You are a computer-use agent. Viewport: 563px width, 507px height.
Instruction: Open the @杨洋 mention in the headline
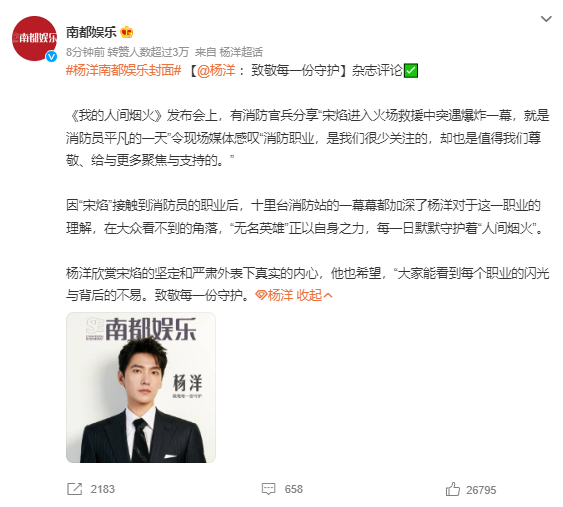(216, 70)
